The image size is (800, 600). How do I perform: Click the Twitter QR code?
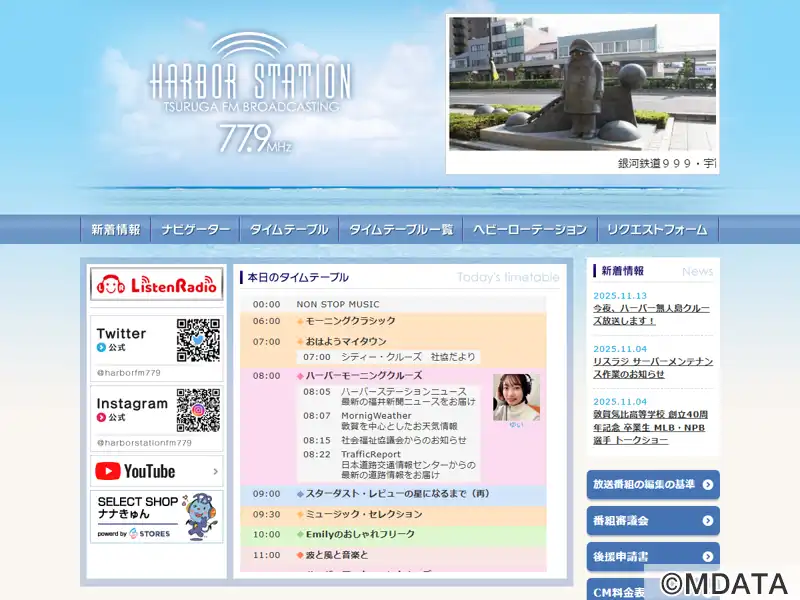(198, 340)
